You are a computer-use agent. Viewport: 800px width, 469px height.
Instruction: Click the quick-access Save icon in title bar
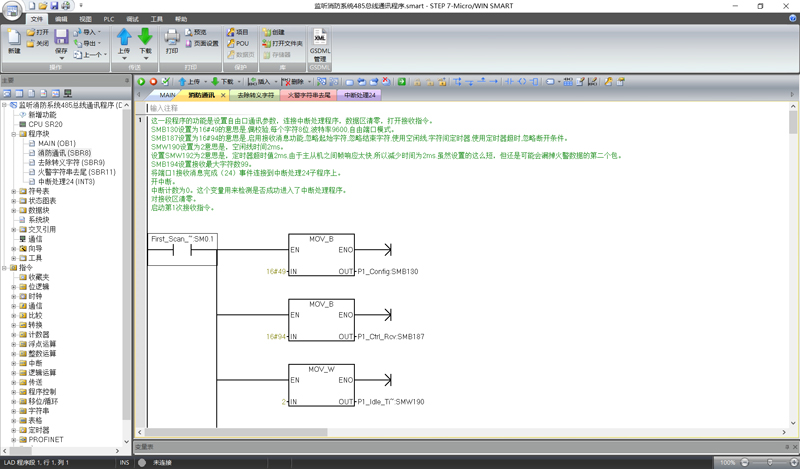pyautogui.click(x=54, y=6)
